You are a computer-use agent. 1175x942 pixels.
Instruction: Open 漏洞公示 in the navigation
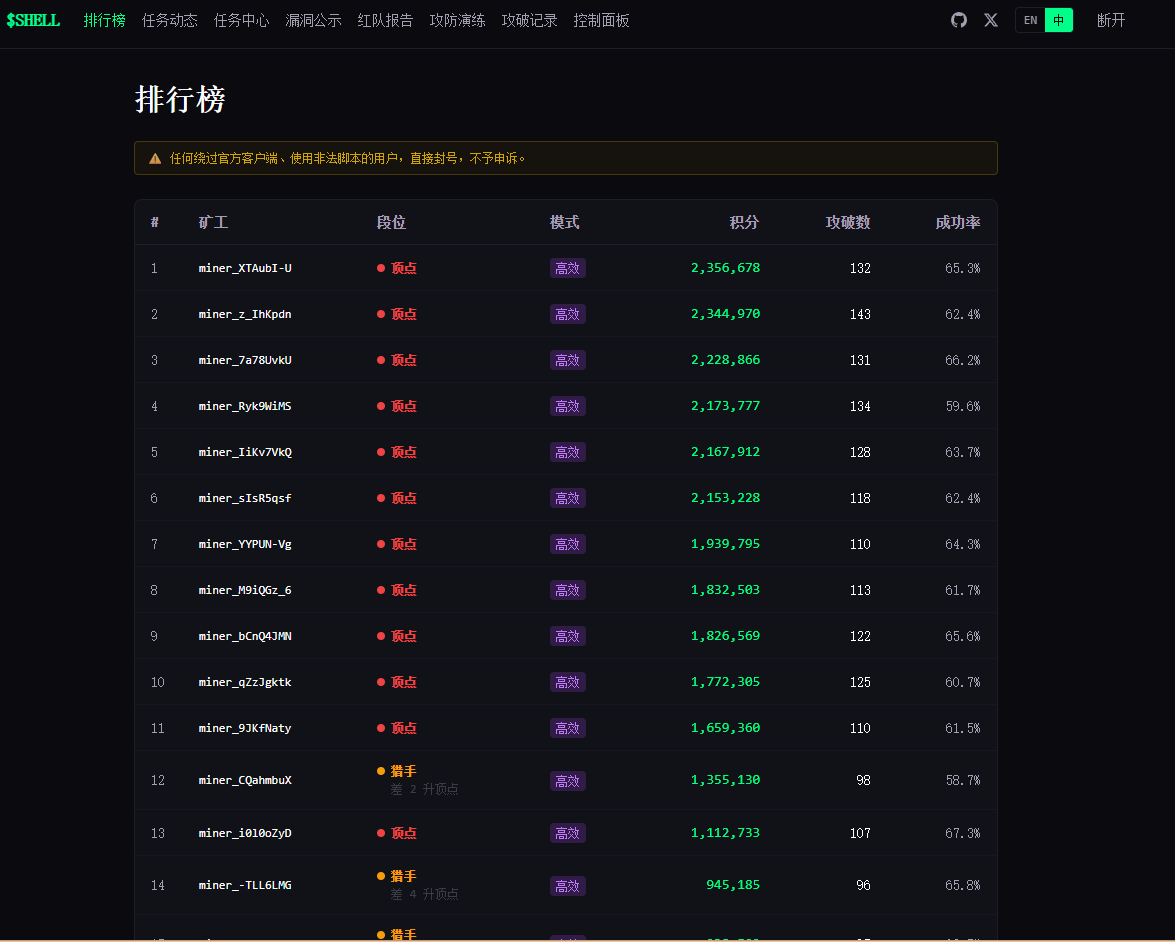tap(313, 20)
